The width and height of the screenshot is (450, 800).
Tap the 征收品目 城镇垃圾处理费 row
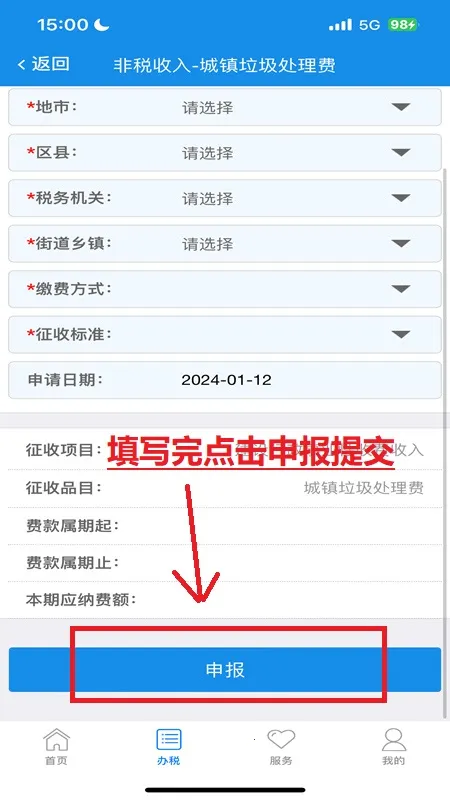coord(225,488)
